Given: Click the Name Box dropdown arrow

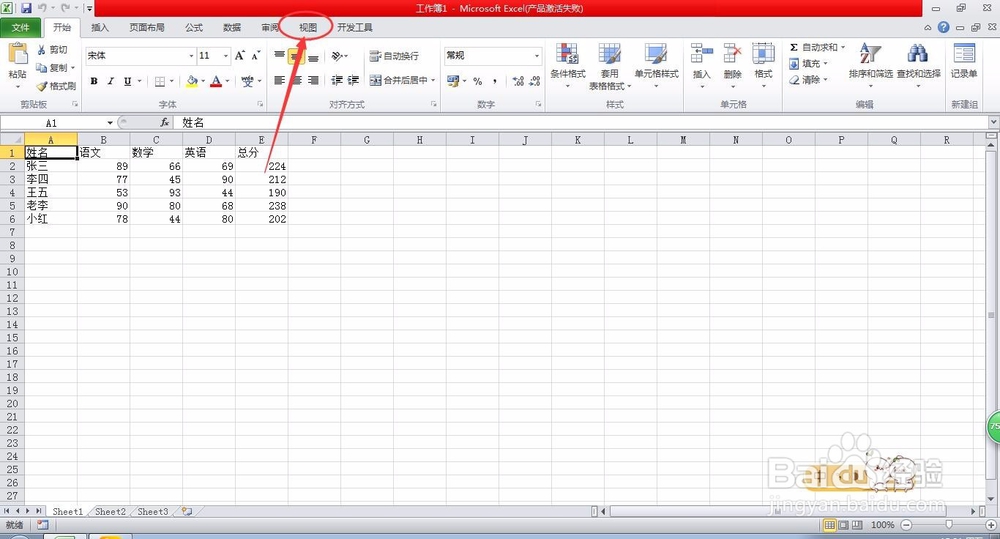Looking at the screenshot, I should point(110,122).
